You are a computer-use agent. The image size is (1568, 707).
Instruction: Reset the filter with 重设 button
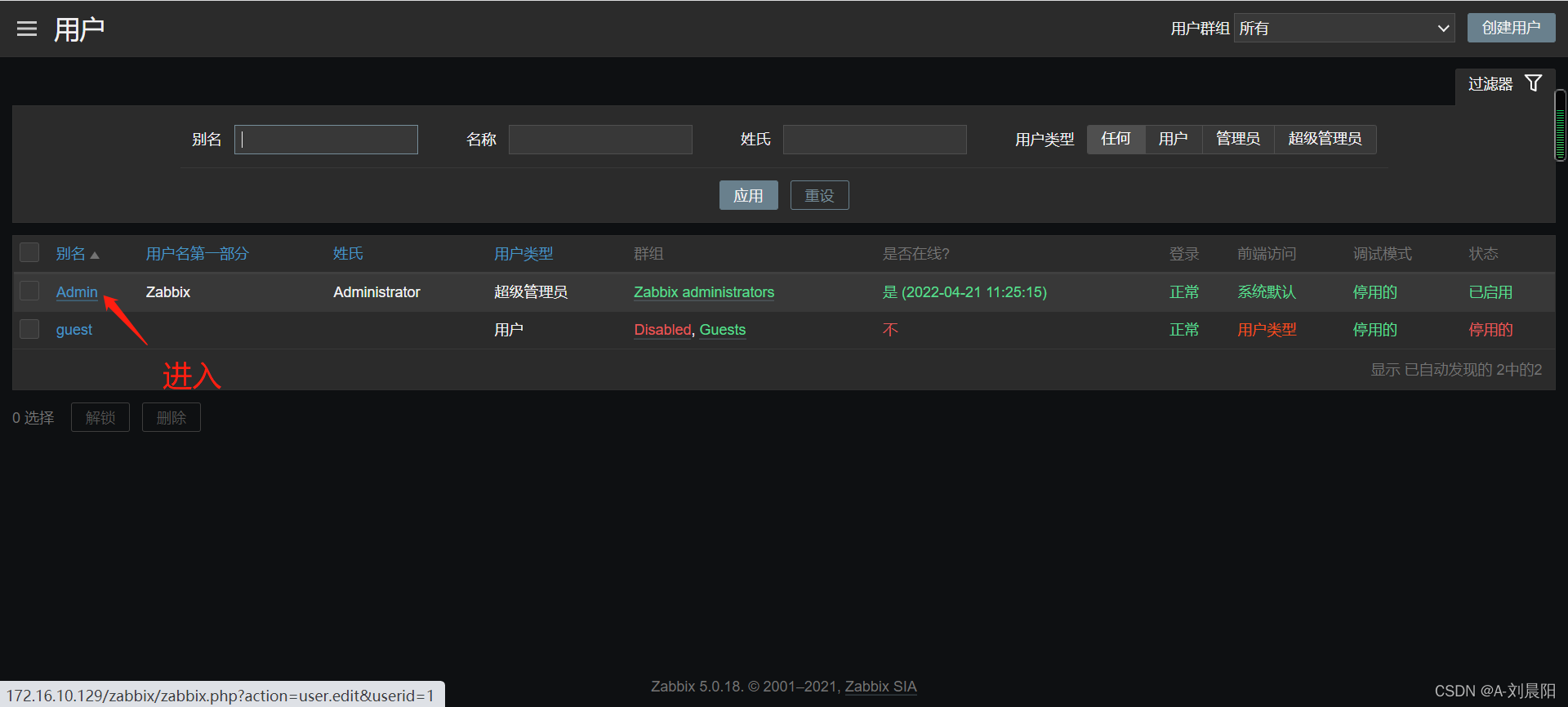819,196
